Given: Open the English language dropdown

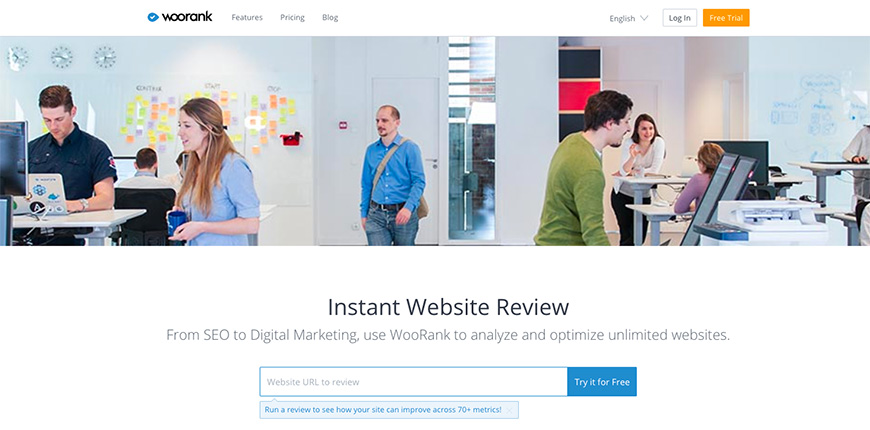Looking at the screenshot, I should click(623, 18).
